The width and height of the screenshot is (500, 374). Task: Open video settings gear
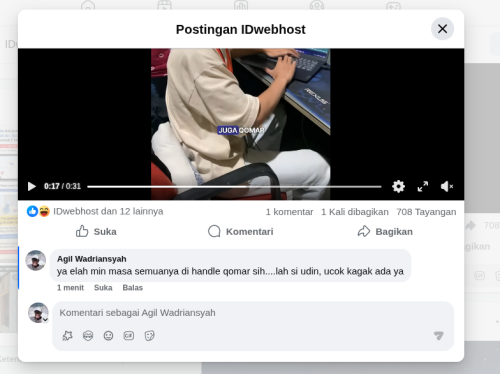[x=398, y=186]
